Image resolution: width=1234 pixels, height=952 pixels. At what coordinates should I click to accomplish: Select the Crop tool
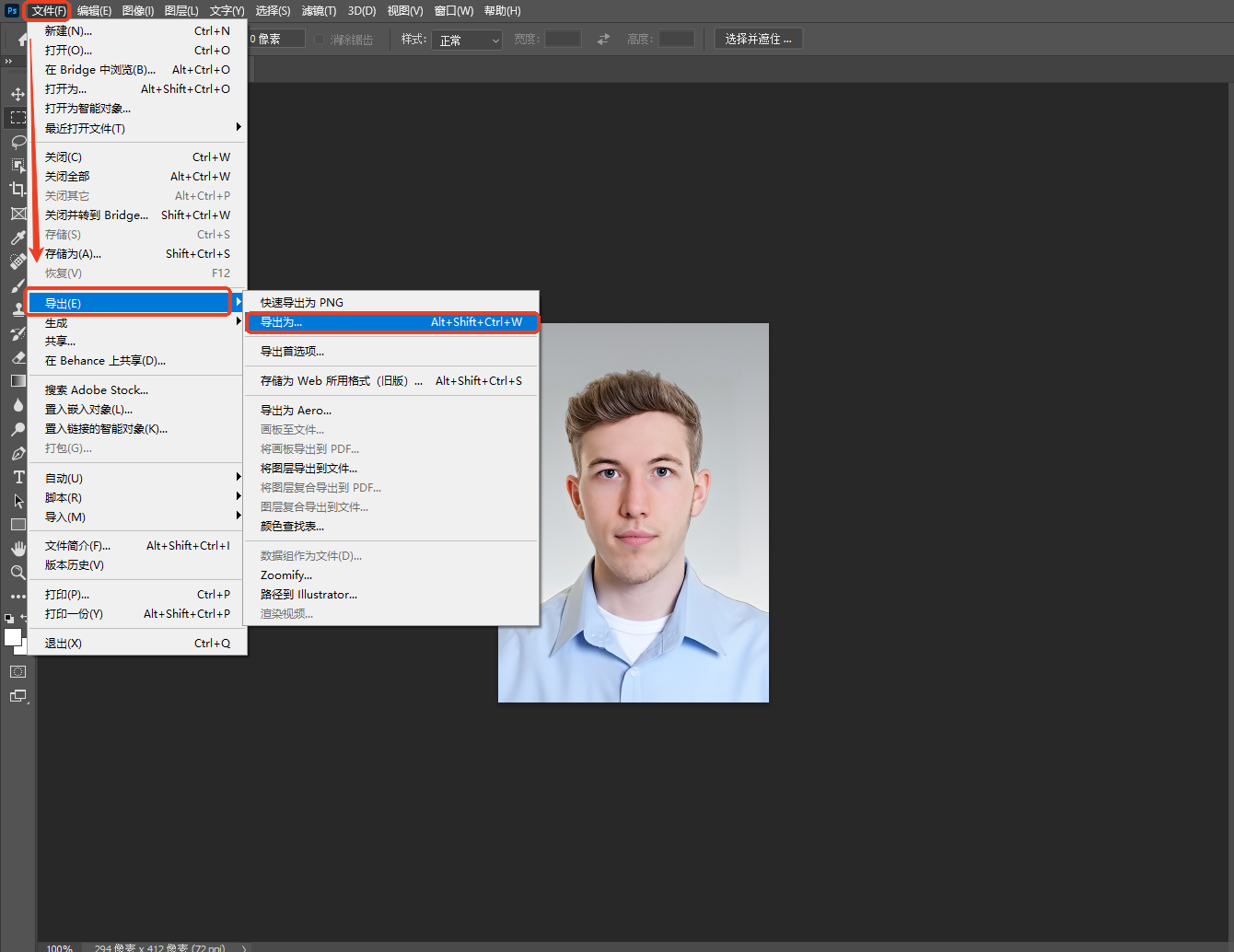[x=17, y=190]
